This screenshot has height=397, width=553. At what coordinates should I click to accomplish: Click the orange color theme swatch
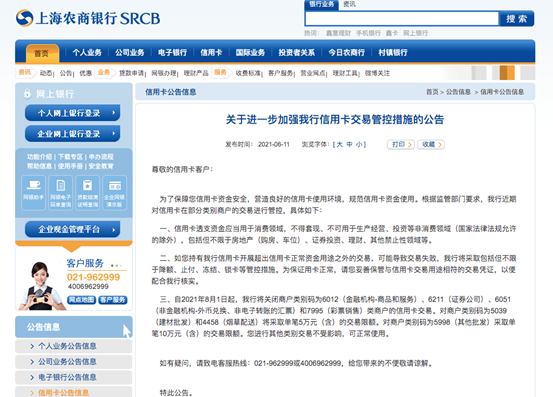[x=507, y=73]
